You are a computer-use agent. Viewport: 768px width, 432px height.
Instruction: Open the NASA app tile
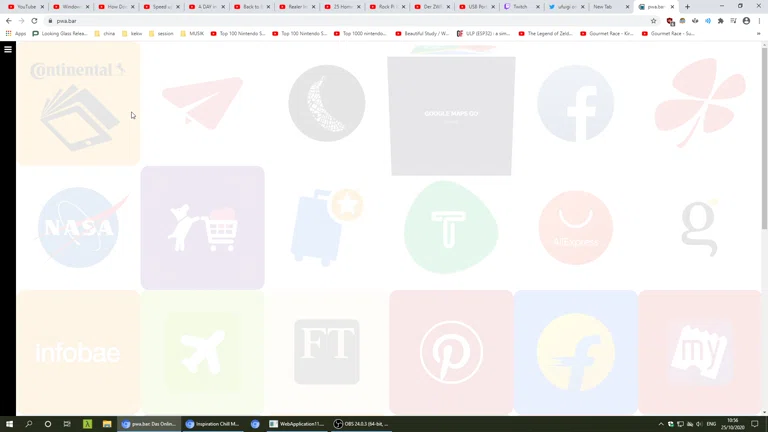(x=78, y=227)
